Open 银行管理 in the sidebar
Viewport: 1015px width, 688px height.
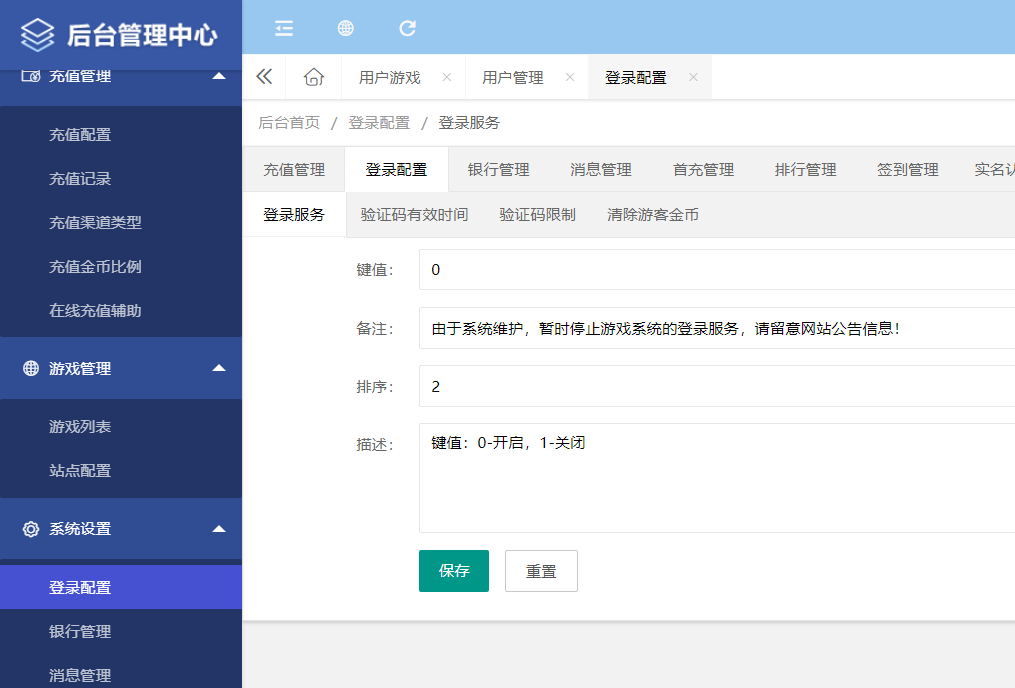click(x=120, y=631)
